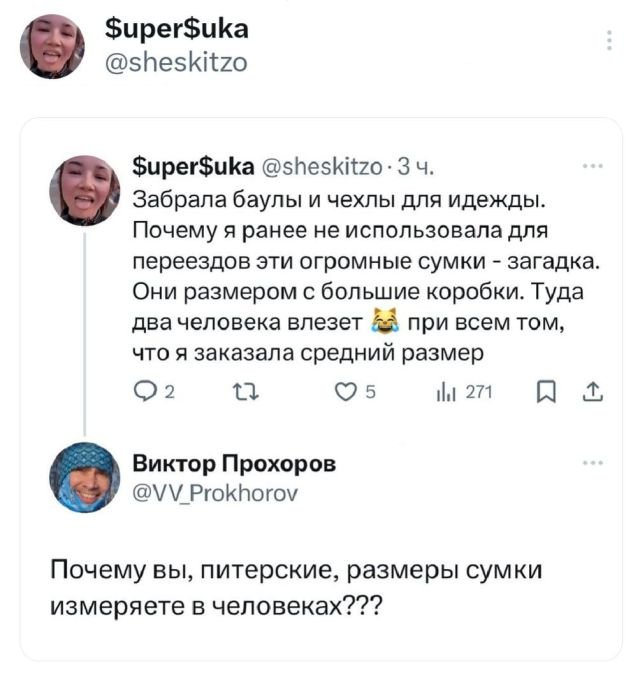Click the "3 ч." tweet timestamp

[415, 166]
